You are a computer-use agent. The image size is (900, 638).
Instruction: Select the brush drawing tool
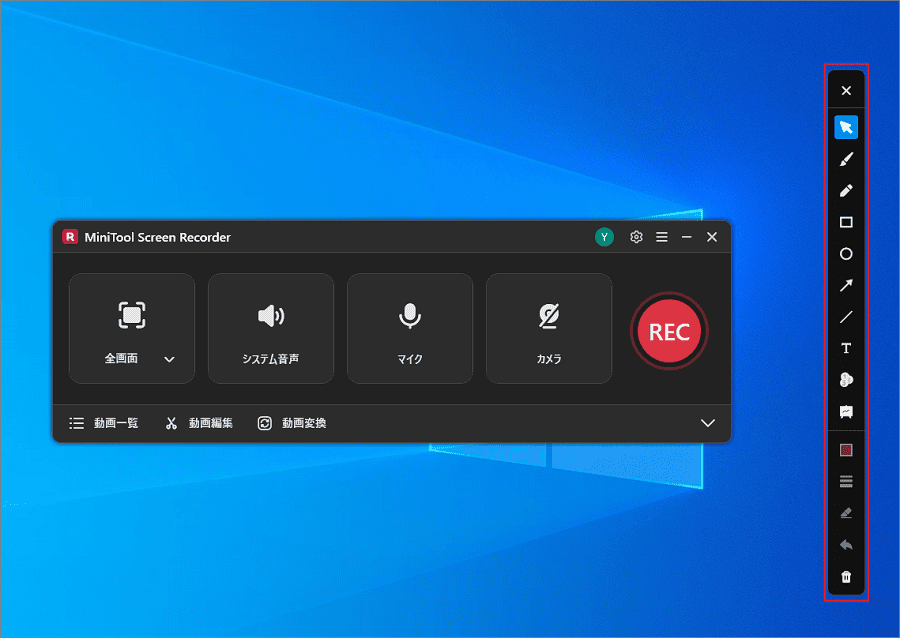tap(846, 159)
